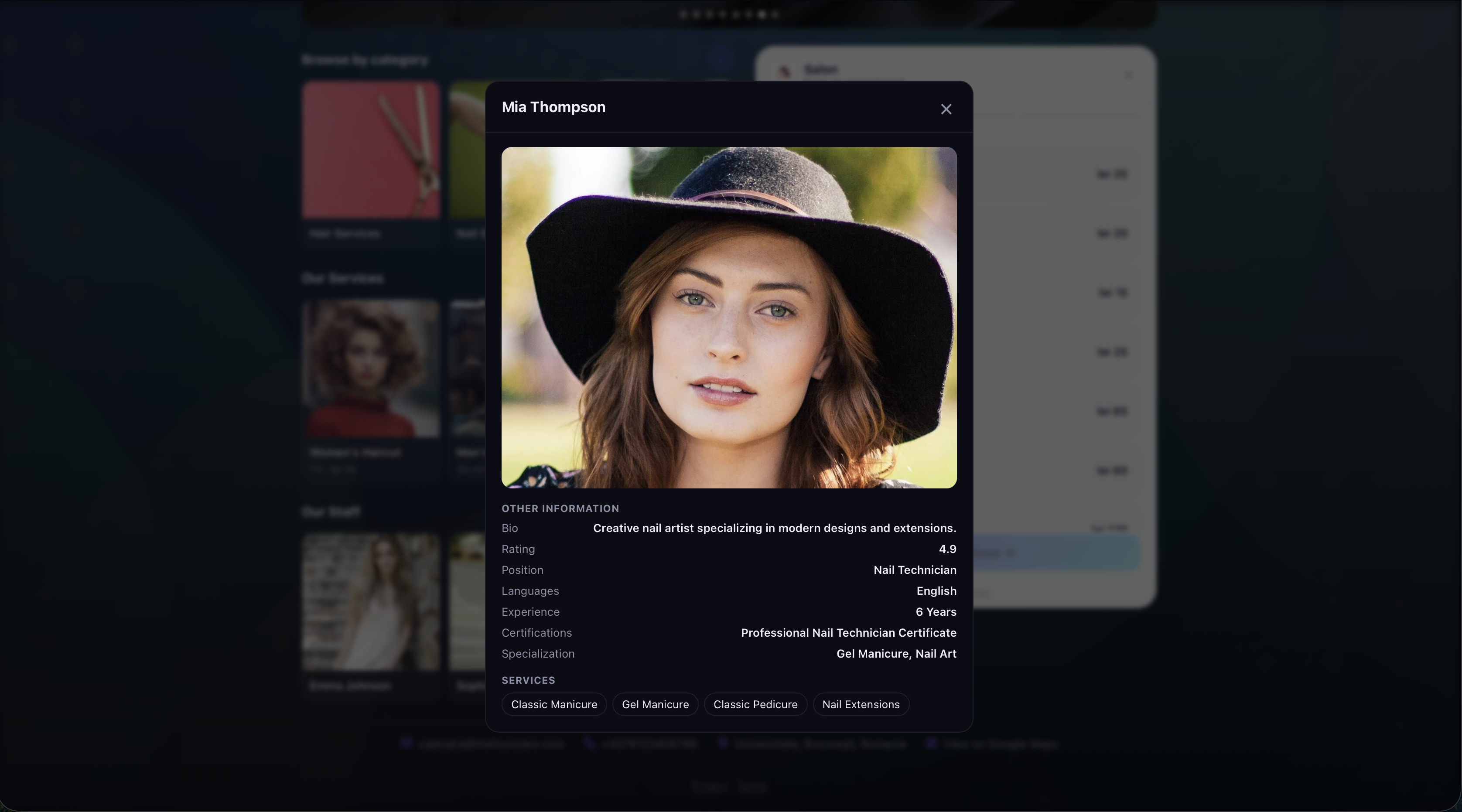Click Professional Nail Technician Certificate text
The width and height of the screenshot is (1462, 812).
point(848,633)
